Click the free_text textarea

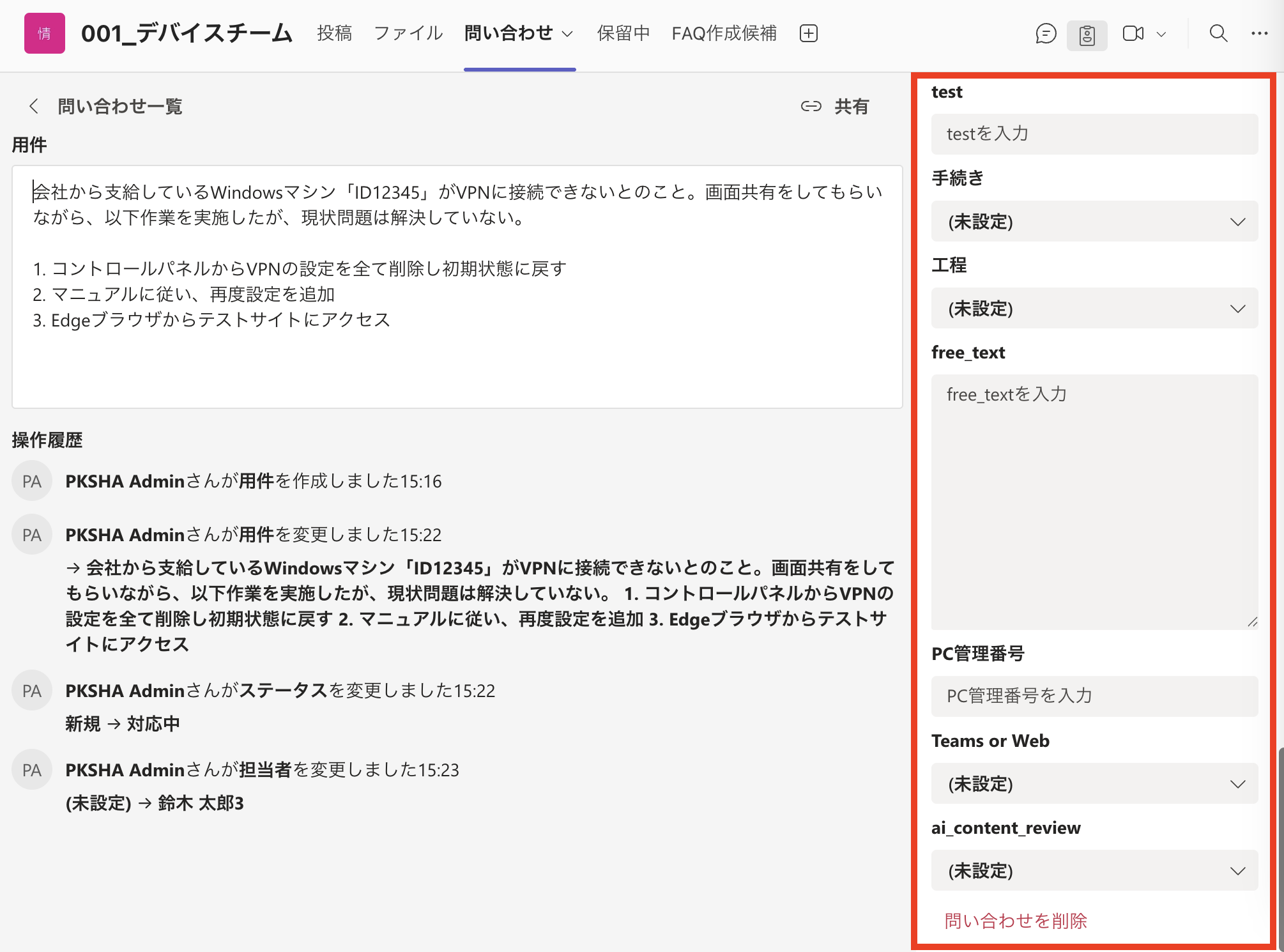[1094, 502]
